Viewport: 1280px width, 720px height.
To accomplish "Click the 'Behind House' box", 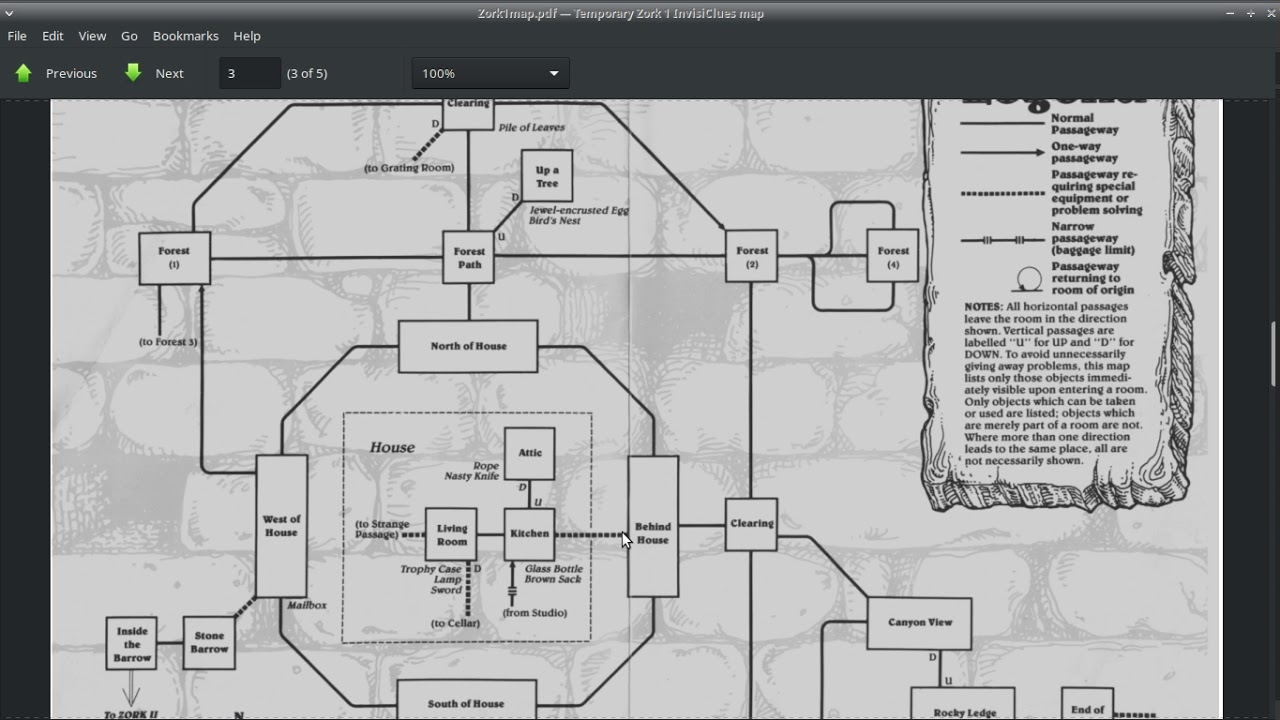I will (x=653, y=526).
